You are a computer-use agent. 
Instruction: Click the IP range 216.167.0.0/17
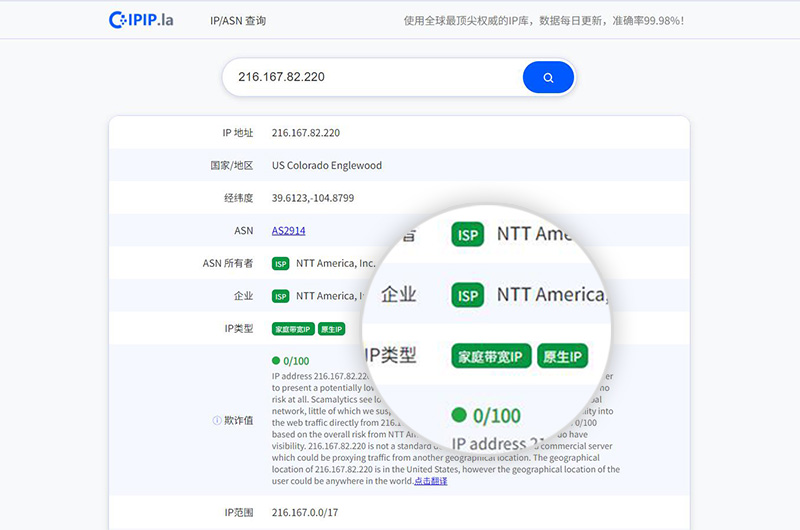coord(305,512)
